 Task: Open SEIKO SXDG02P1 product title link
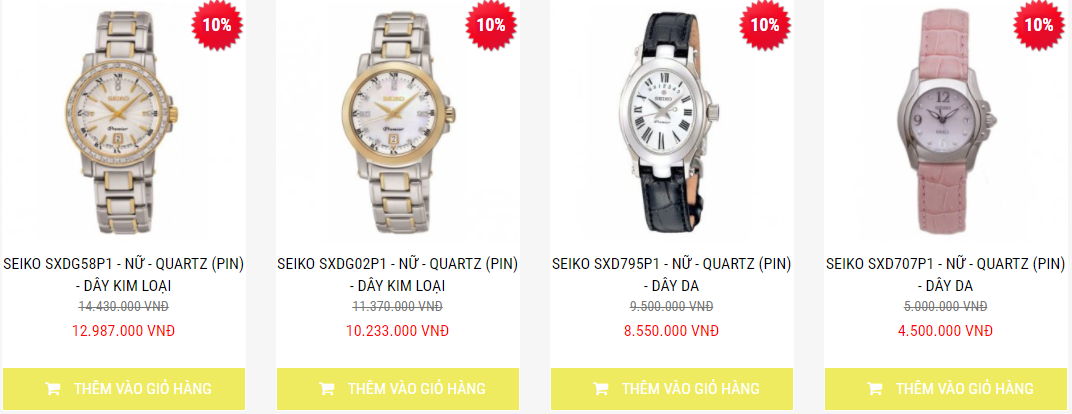(x=398, y=275)
